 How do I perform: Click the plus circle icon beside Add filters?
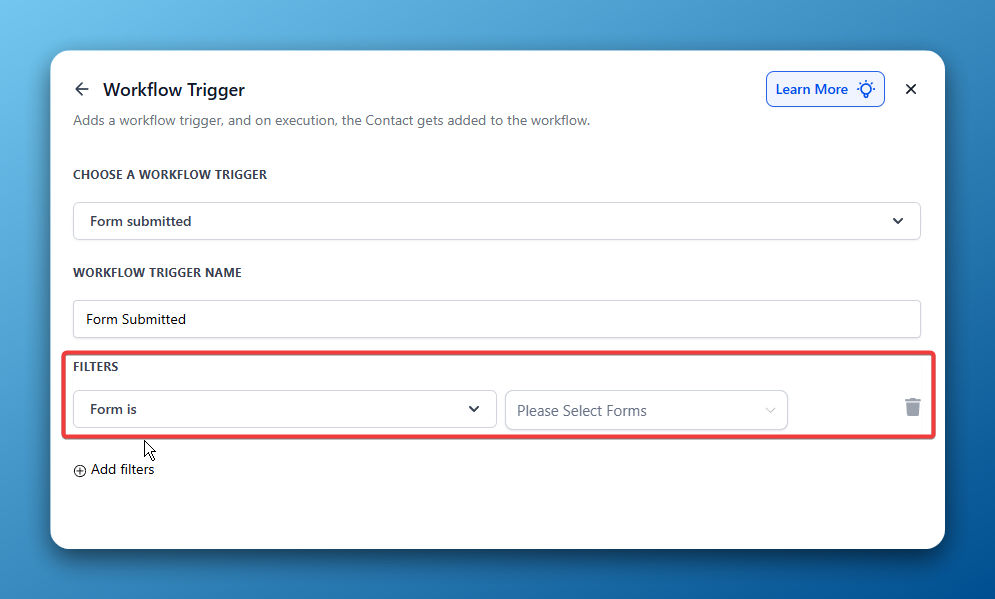tap(80, 471)
